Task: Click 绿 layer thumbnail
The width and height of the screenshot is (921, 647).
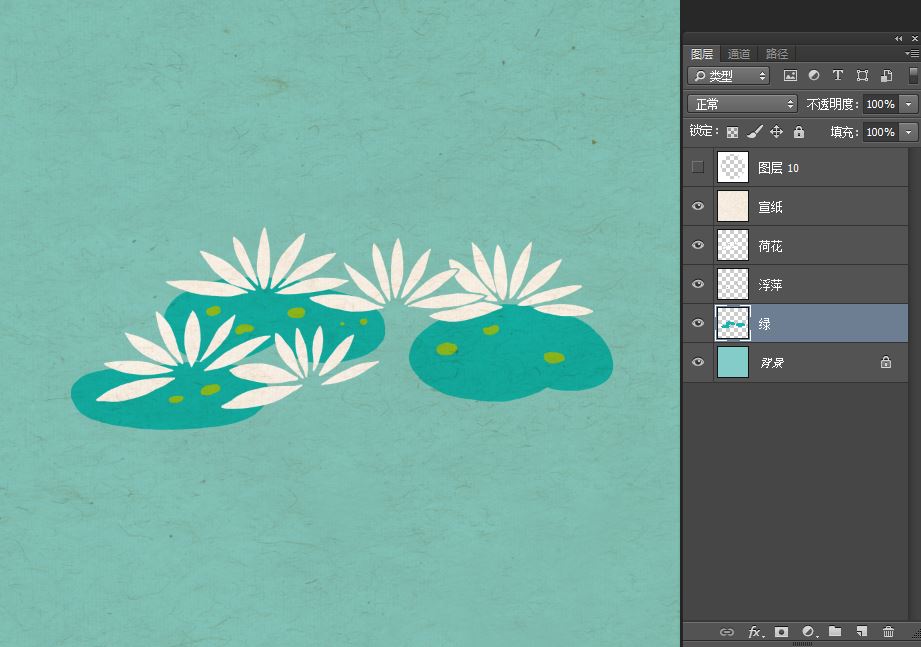Action: pyautogui.click(x=733, y=323)
